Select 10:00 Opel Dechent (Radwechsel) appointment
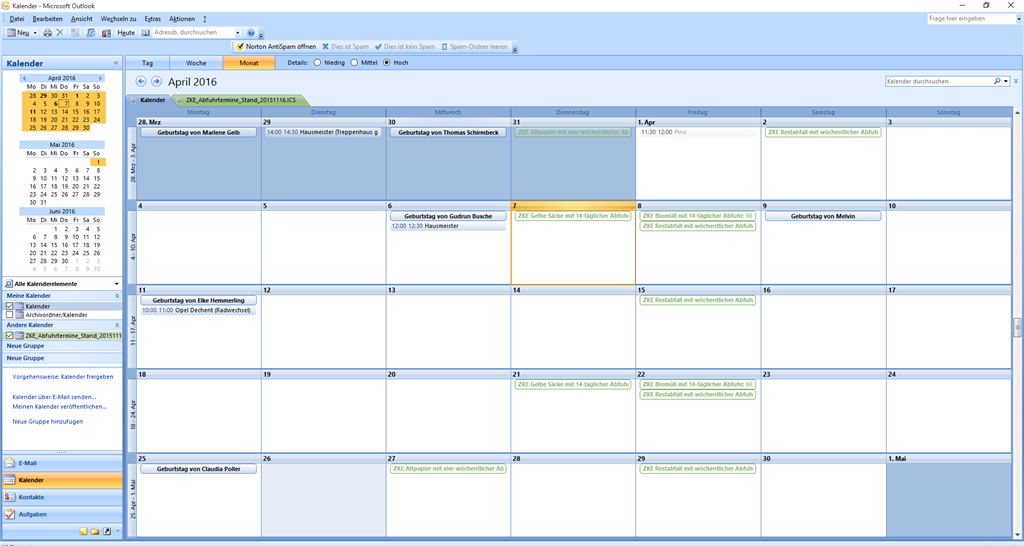Viewport: 1024px width, 546px height. click(198, 310)
